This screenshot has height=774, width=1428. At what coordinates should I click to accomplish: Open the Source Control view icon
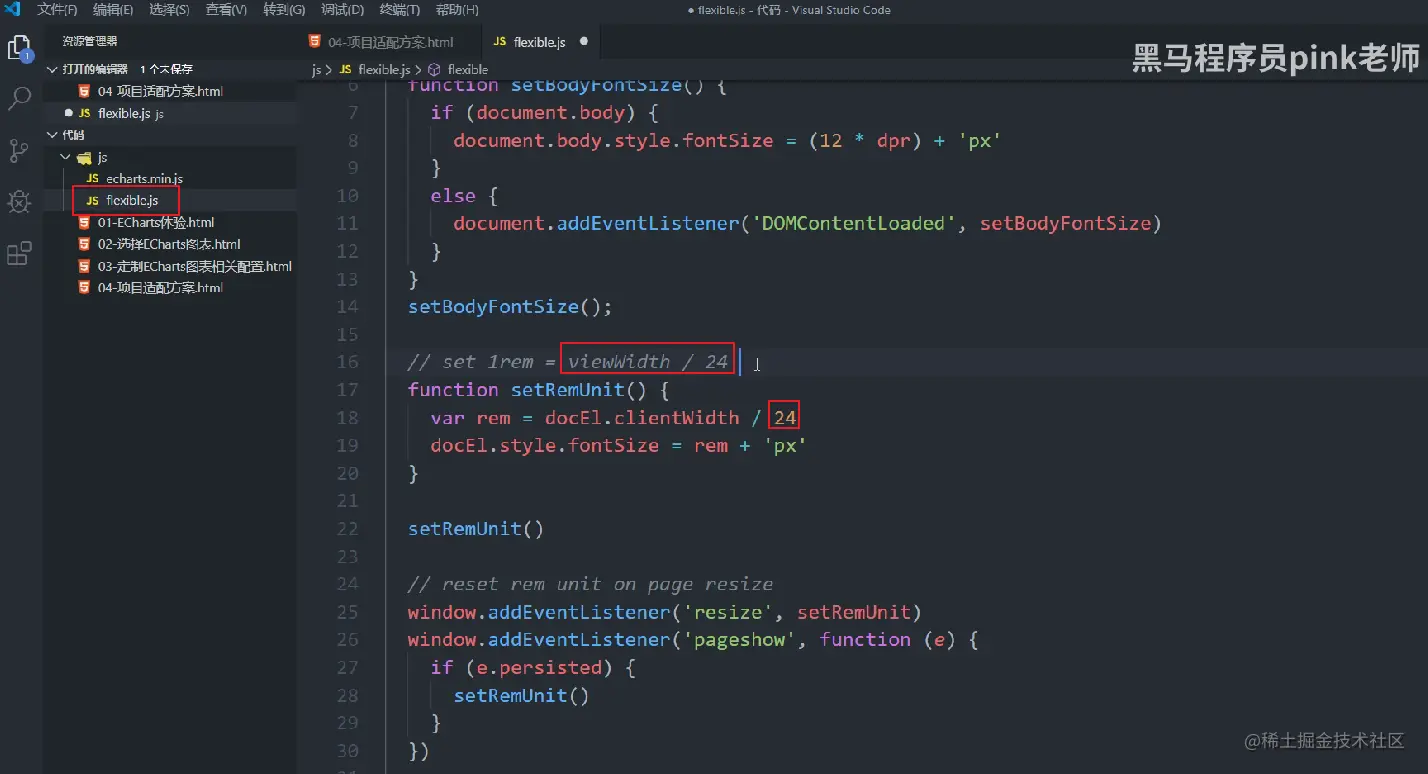(19, 151)
